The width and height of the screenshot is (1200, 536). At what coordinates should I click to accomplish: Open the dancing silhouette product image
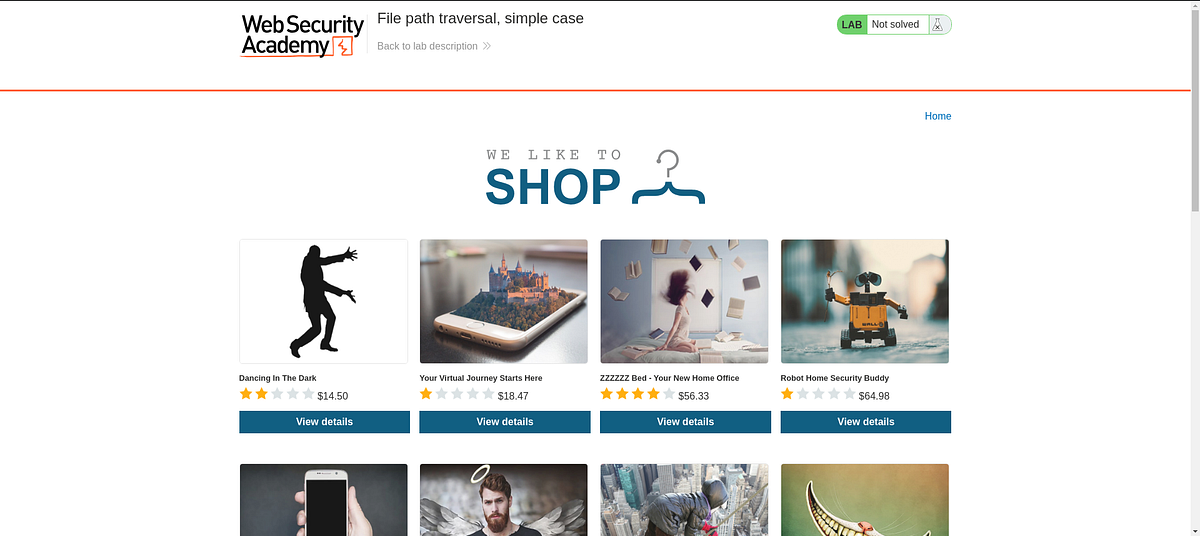(x=324, y=301)
